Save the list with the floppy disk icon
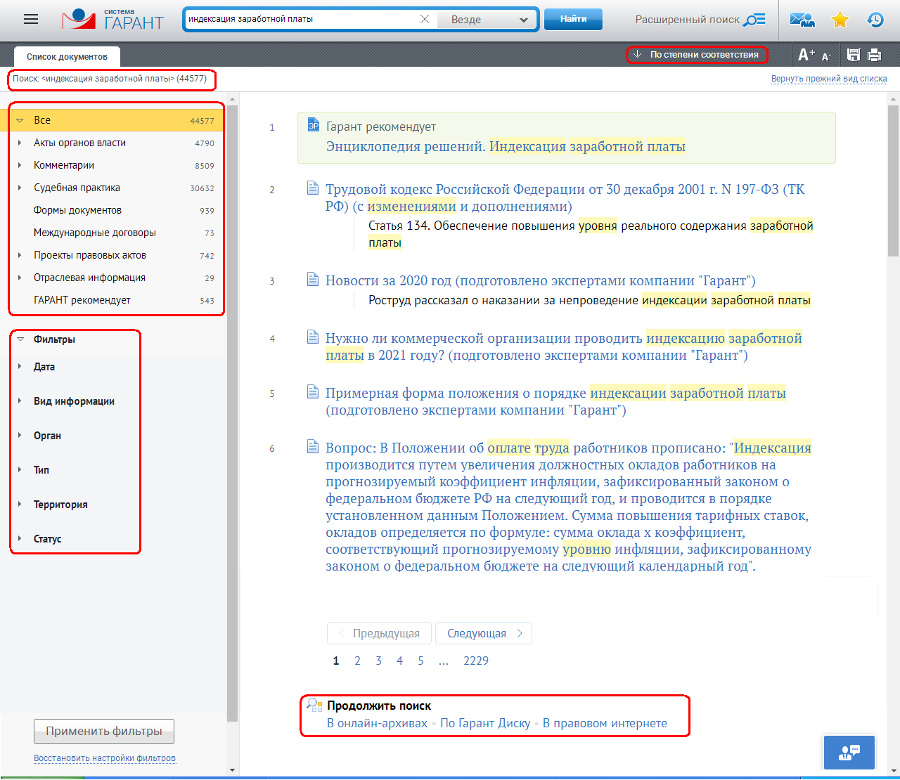Viewport: 900px width, 780px height. [853, 55]
